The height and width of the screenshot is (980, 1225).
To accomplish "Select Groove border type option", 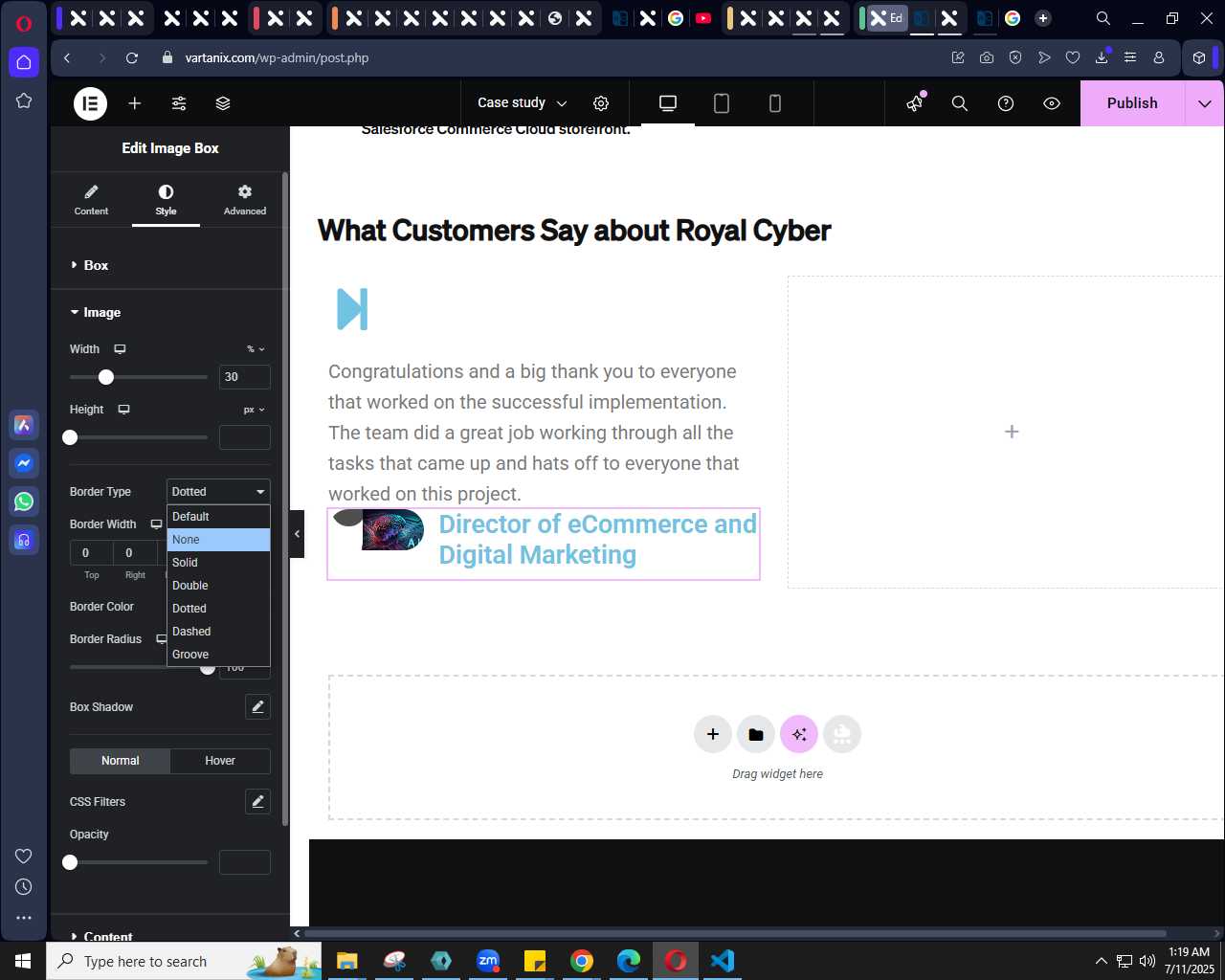I will click(218, 655).
